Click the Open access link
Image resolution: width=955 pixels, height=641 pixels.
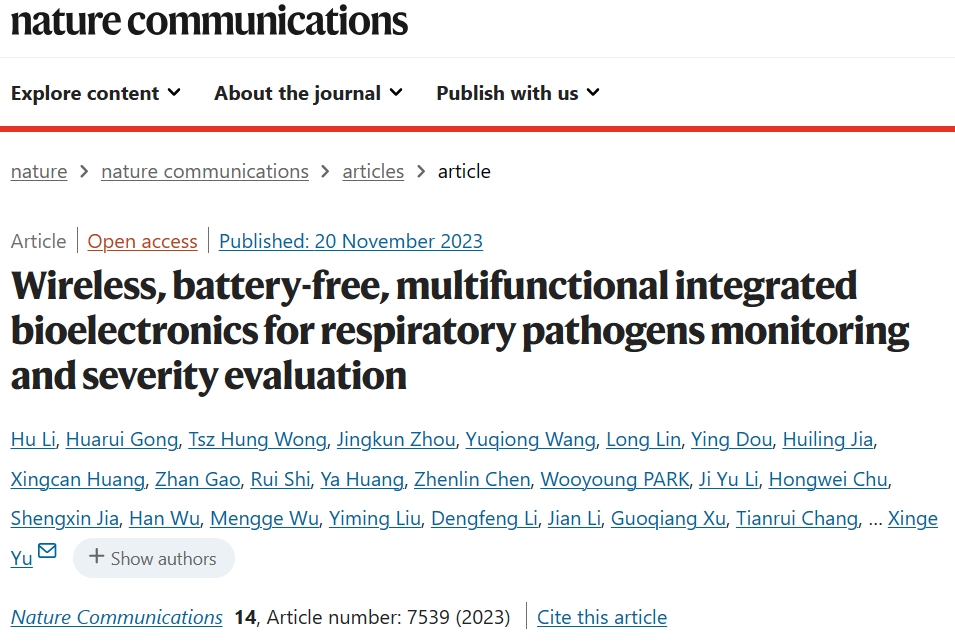(143, 241)
